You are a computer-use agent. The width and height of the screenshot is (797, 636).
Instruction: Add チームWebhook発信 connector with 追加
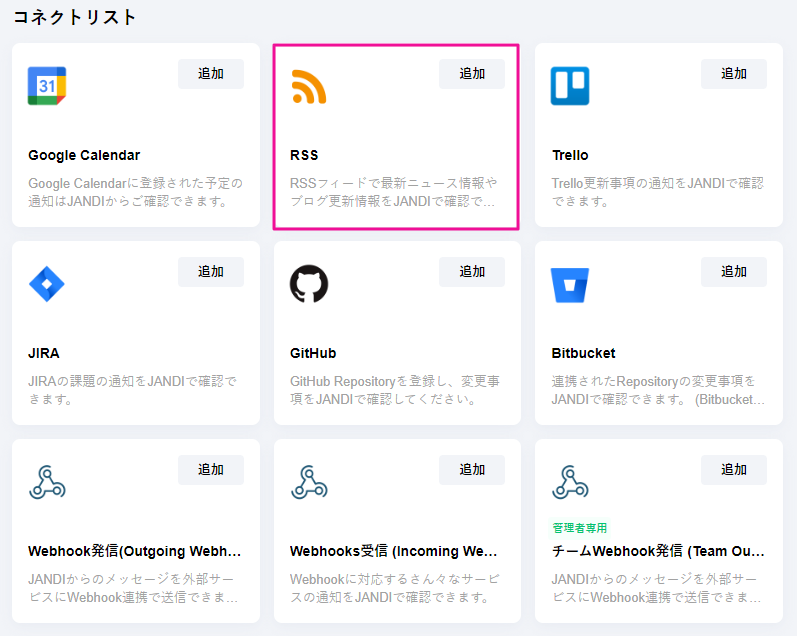point(733,470)
